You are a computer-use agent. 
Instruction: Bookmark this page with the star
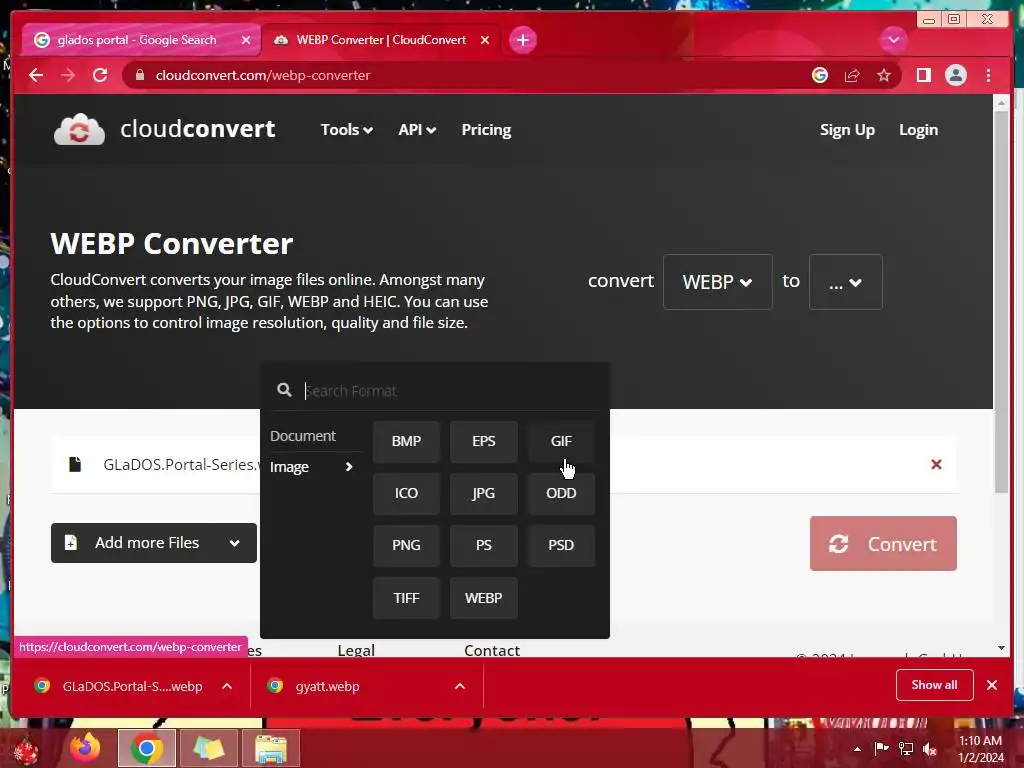point(884,75)
